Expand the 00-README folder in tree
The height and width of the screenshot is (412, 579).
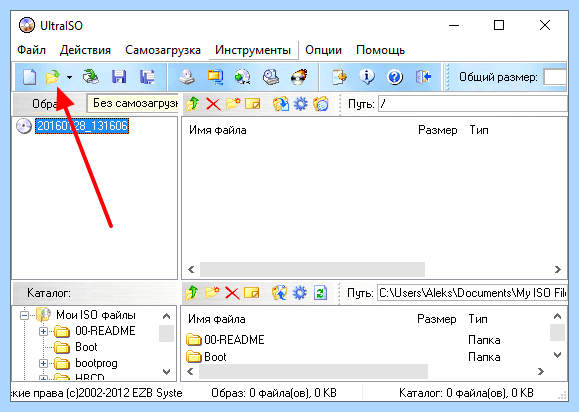[x=43, y=332]
